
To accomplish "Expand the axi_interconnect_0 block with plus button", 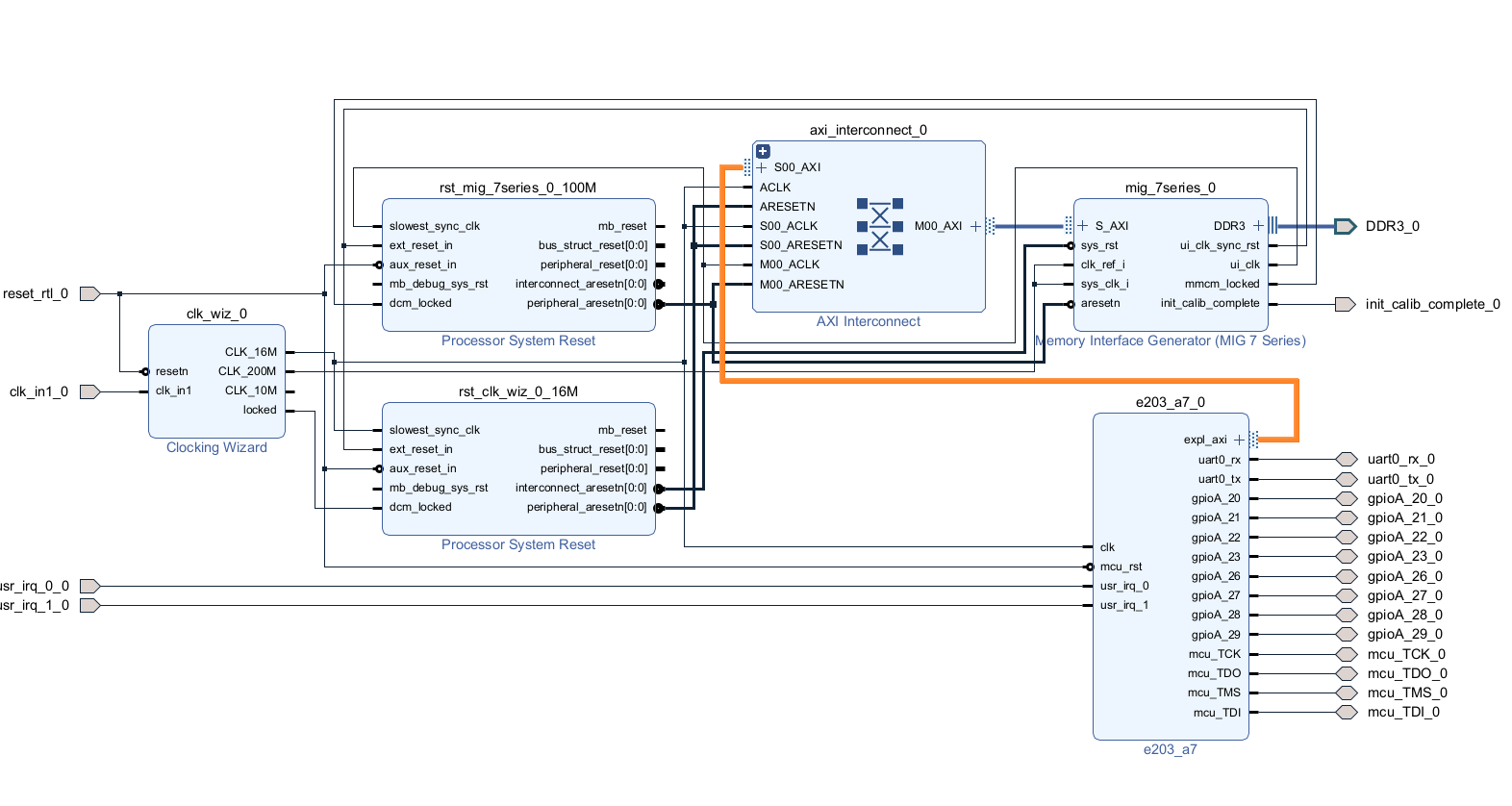I will coord(763,151).
